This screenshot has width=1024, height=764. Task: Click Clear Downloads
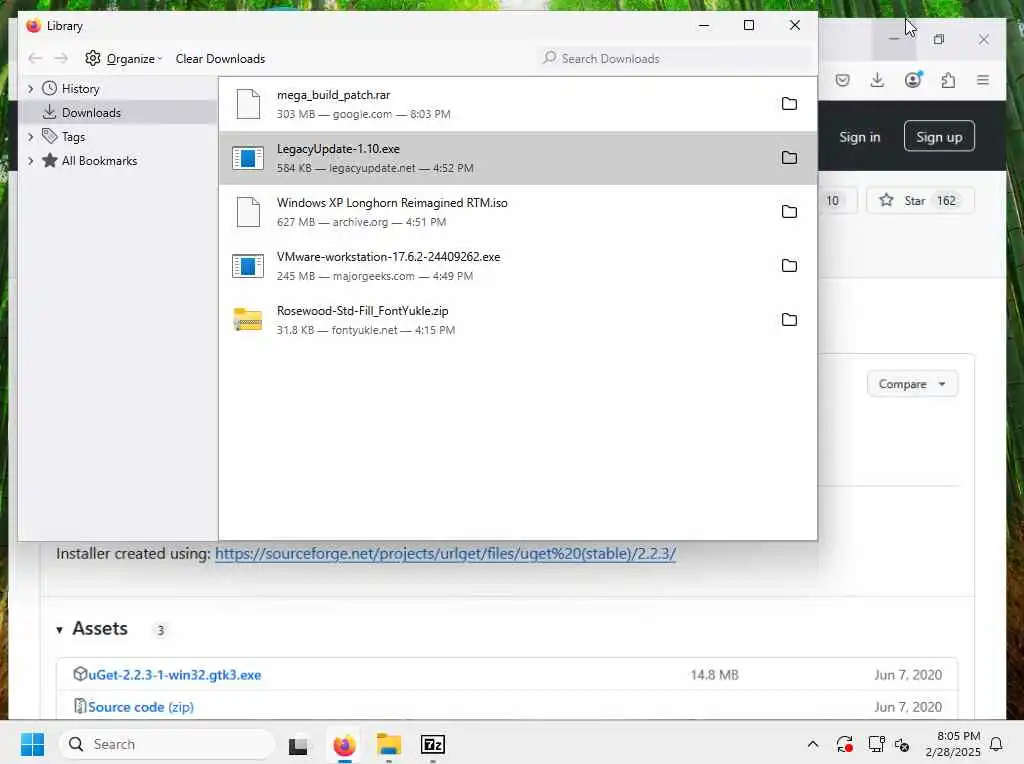point(220,59)
